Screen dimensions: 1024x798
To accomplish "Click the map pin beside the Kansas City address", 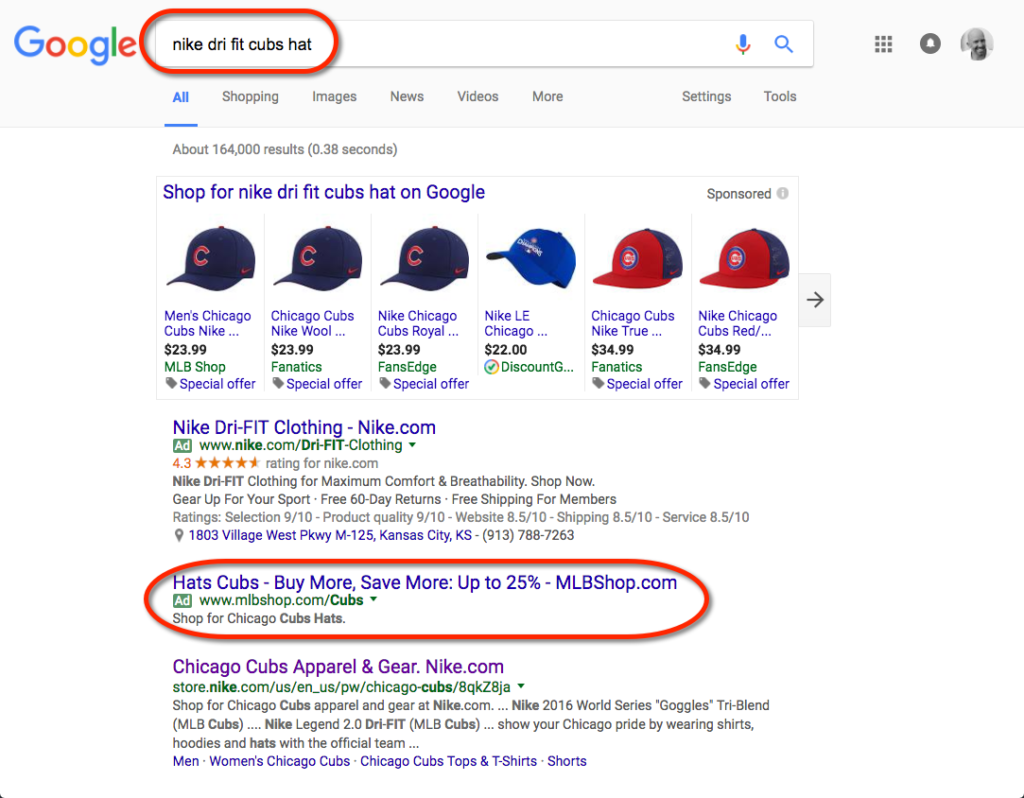I will [178, 535].
